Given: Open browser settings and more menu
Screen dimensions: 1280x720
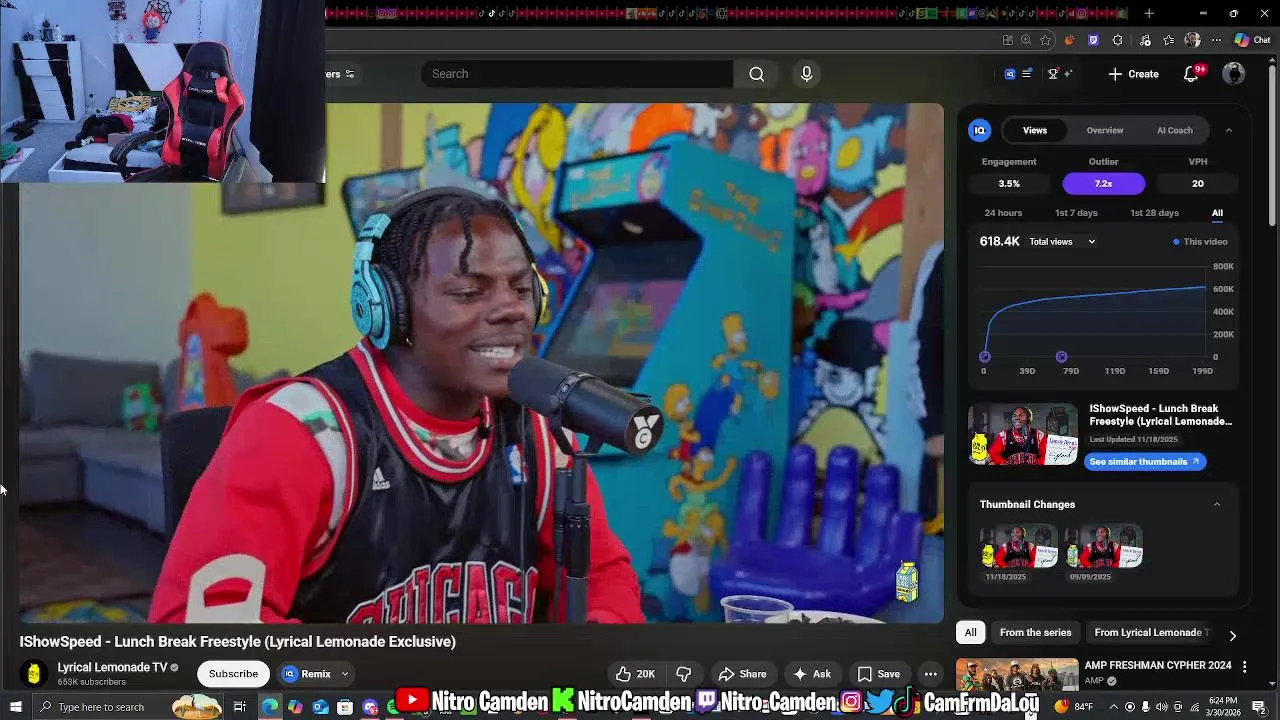Looking at the screenshot, I should (1216, 40).
